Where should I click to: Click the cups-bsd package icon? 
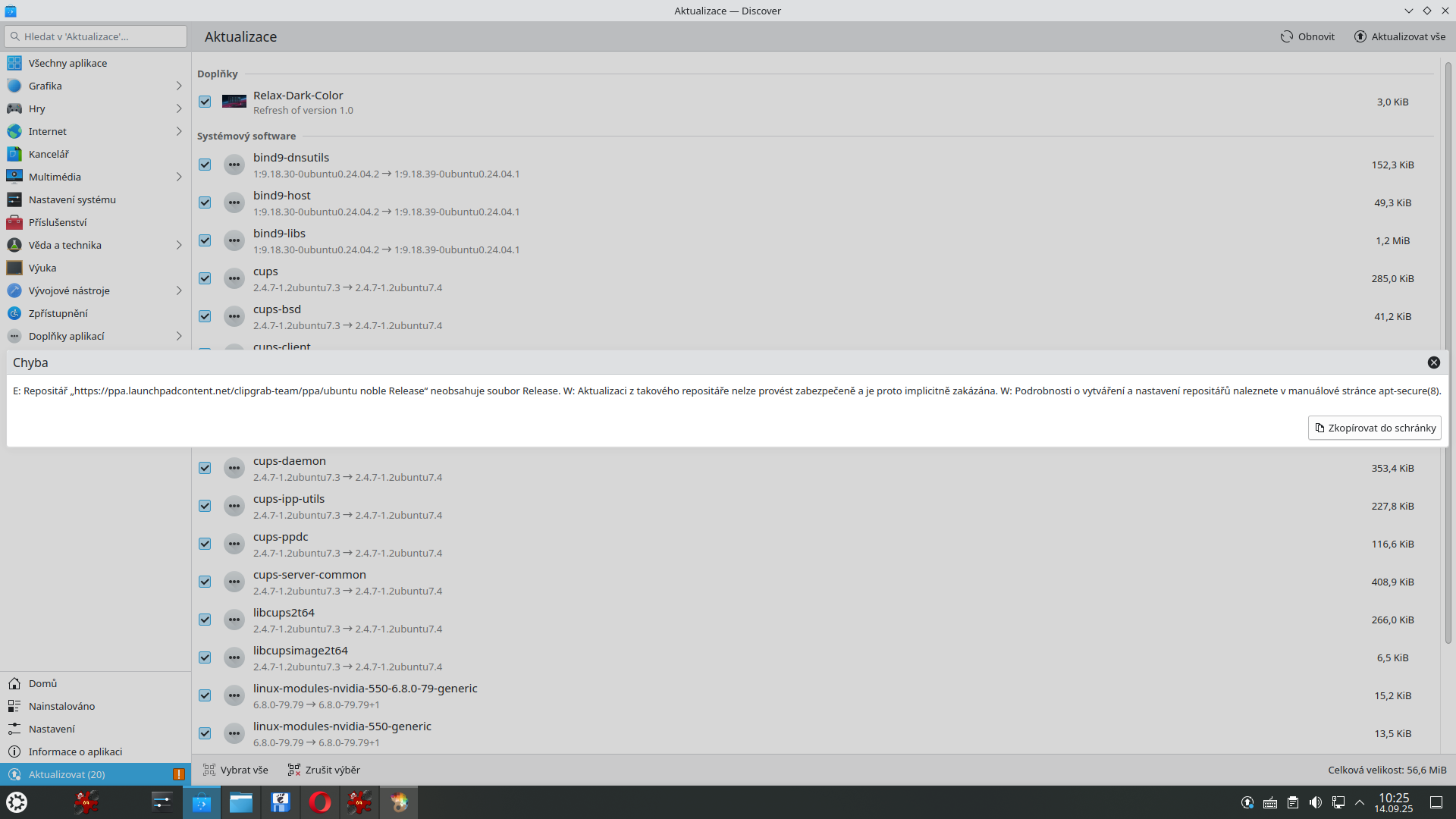[234, 316]
